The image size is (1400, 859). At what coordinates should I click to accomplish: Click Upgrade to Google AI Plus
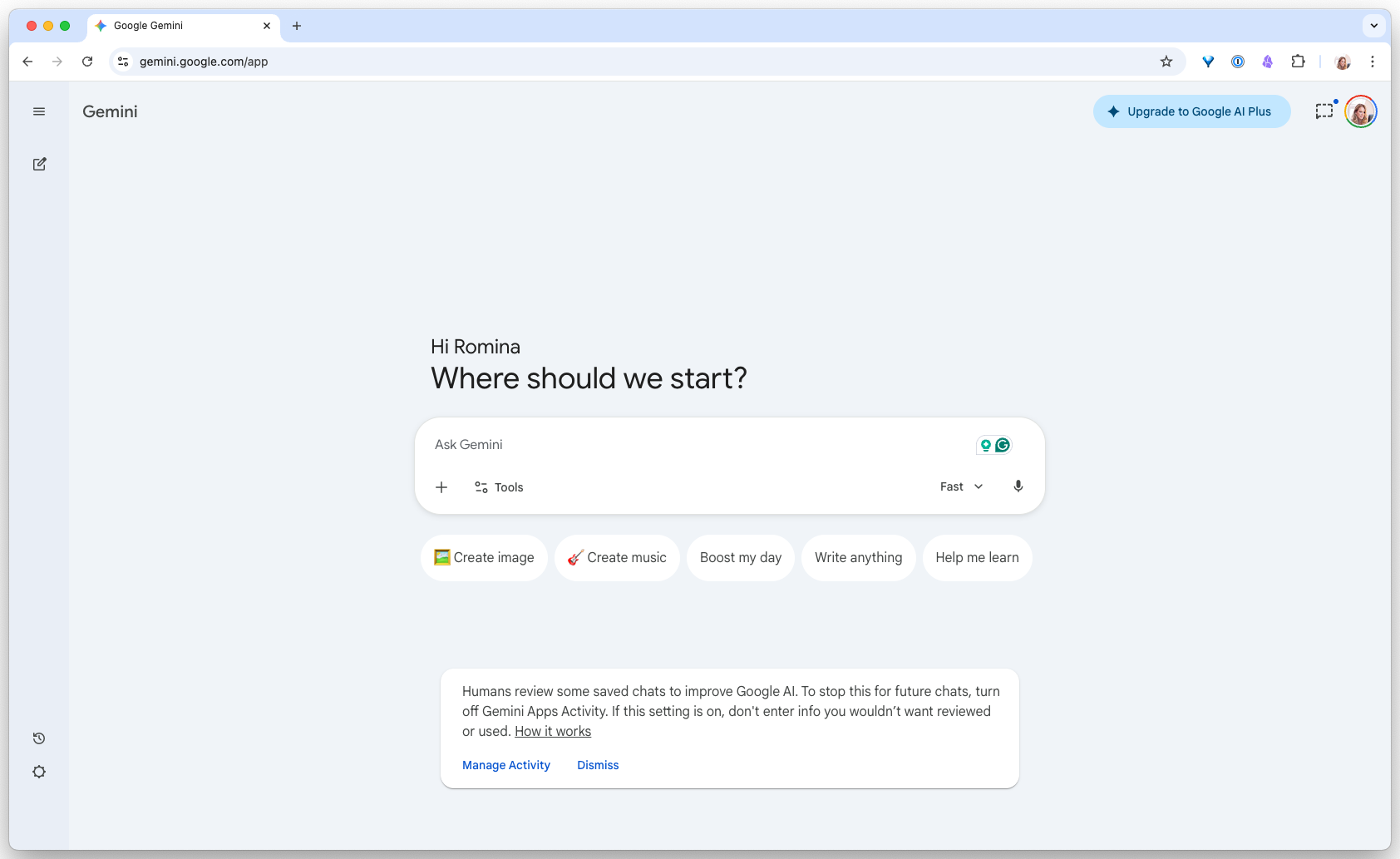coord(1192,111)
